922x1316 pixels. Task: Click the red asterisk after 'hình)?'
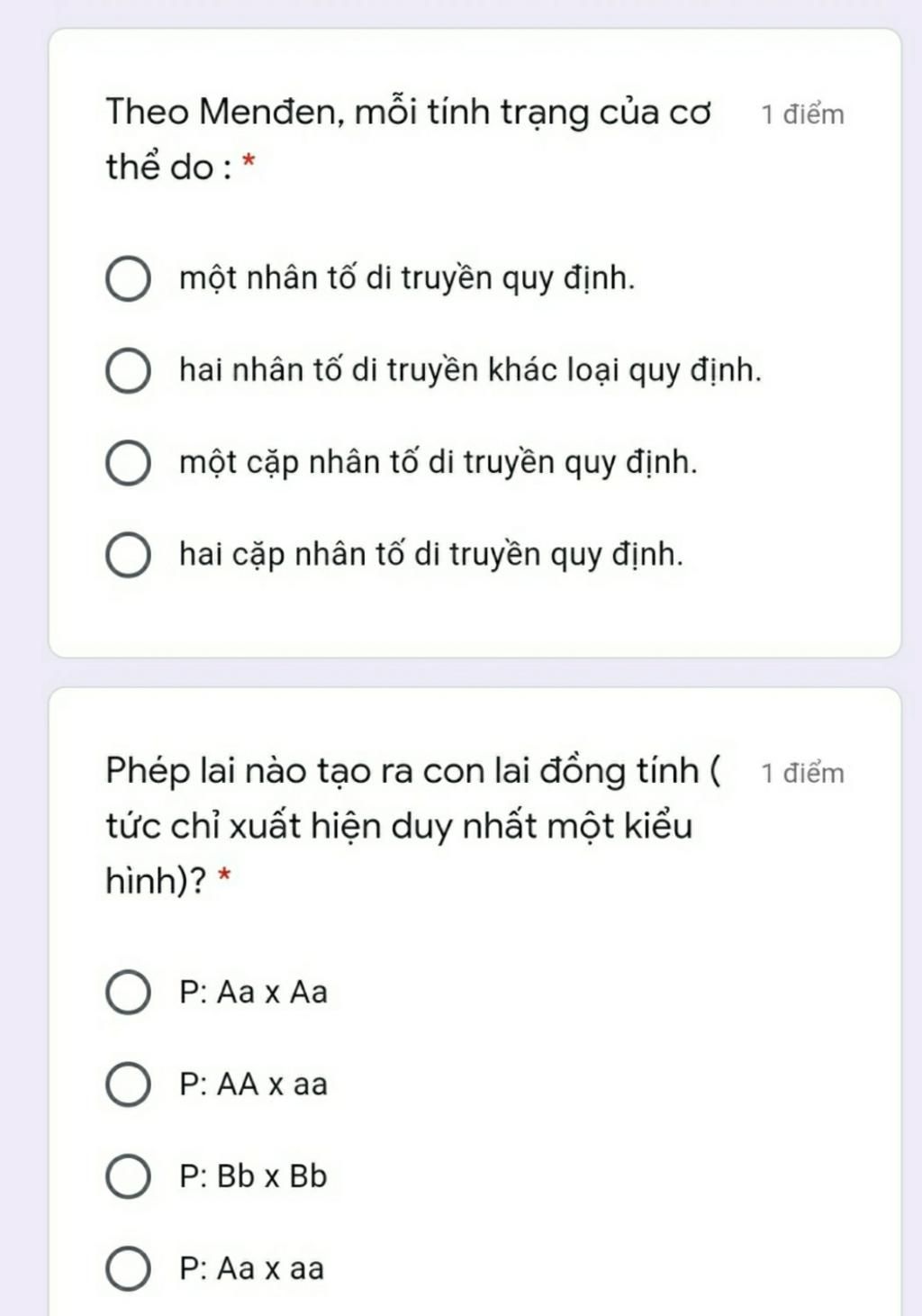click(225, 875)
